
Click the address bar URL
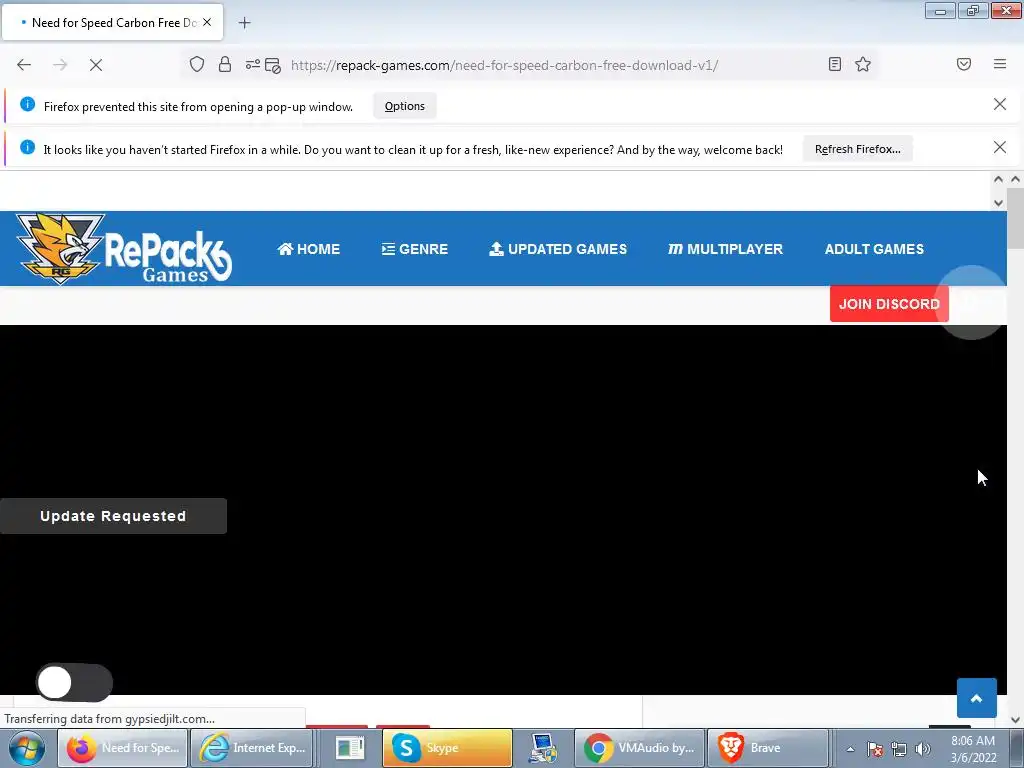point(504,65)
